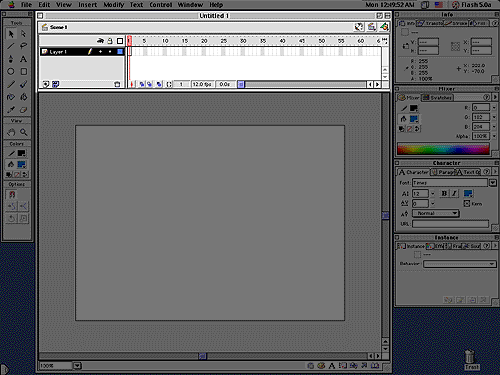The width and height of the screenshot is (500, 375).
Task: Click the Center Frame button in timeline
Action: coord(132,84)
